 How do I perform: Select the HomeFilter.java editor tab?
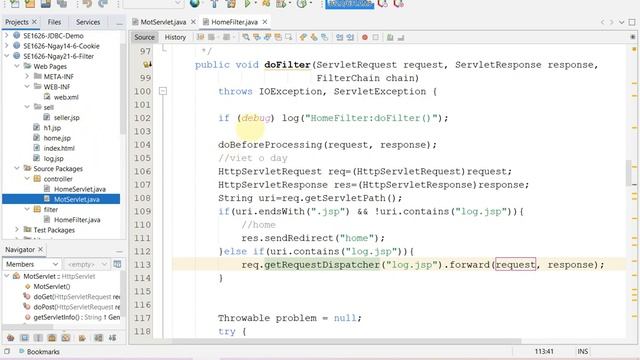pyautogui.click(x=234, y=22)
